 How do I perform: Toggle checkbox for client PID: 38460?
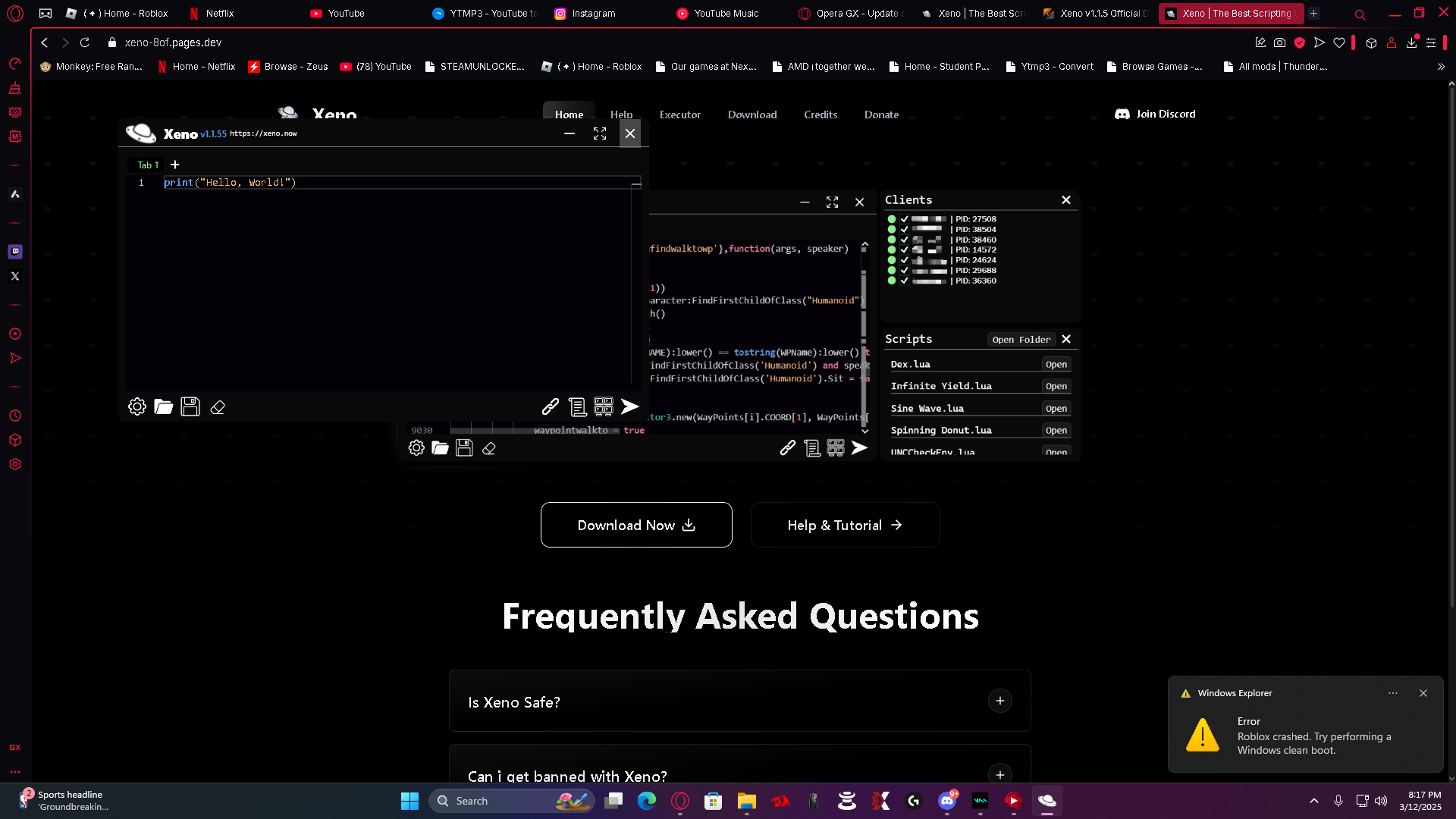pos(904,240)
